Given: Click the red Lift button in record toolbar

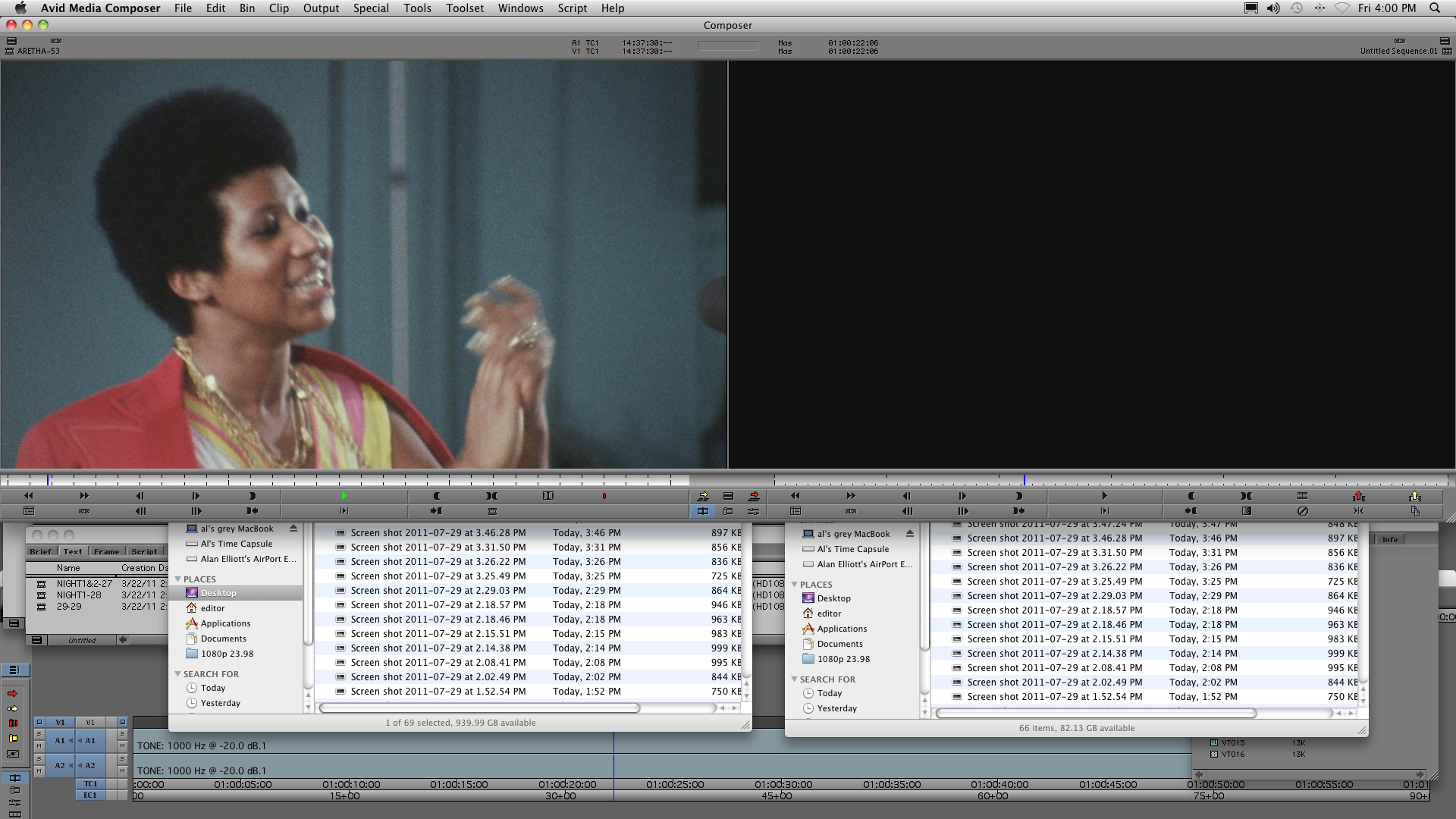Looking at the screenshot, I should click(1358, 496).
